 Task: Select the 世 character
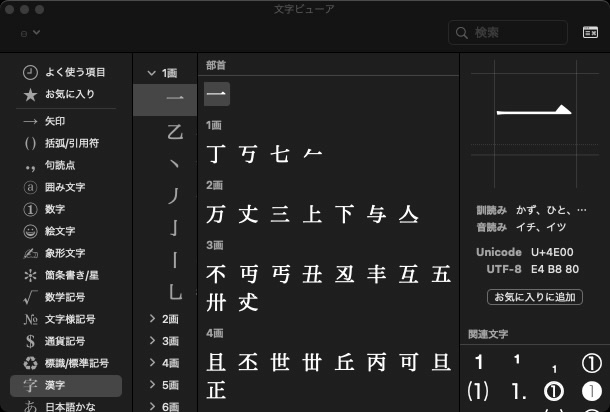click(280, 362)
